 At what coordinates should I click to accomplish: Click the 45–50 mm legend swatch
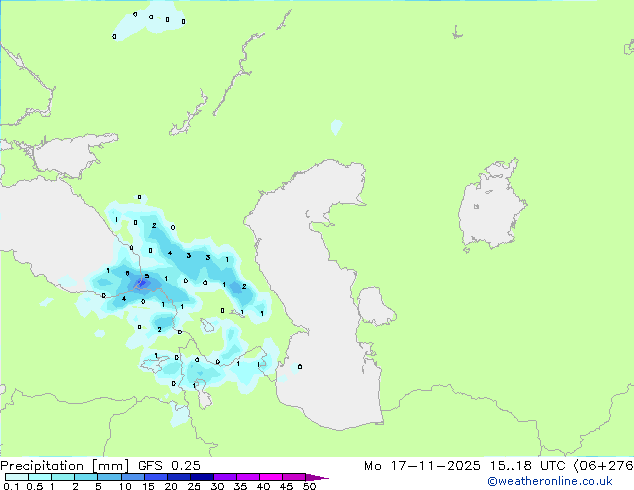click(x=294, y=477)
